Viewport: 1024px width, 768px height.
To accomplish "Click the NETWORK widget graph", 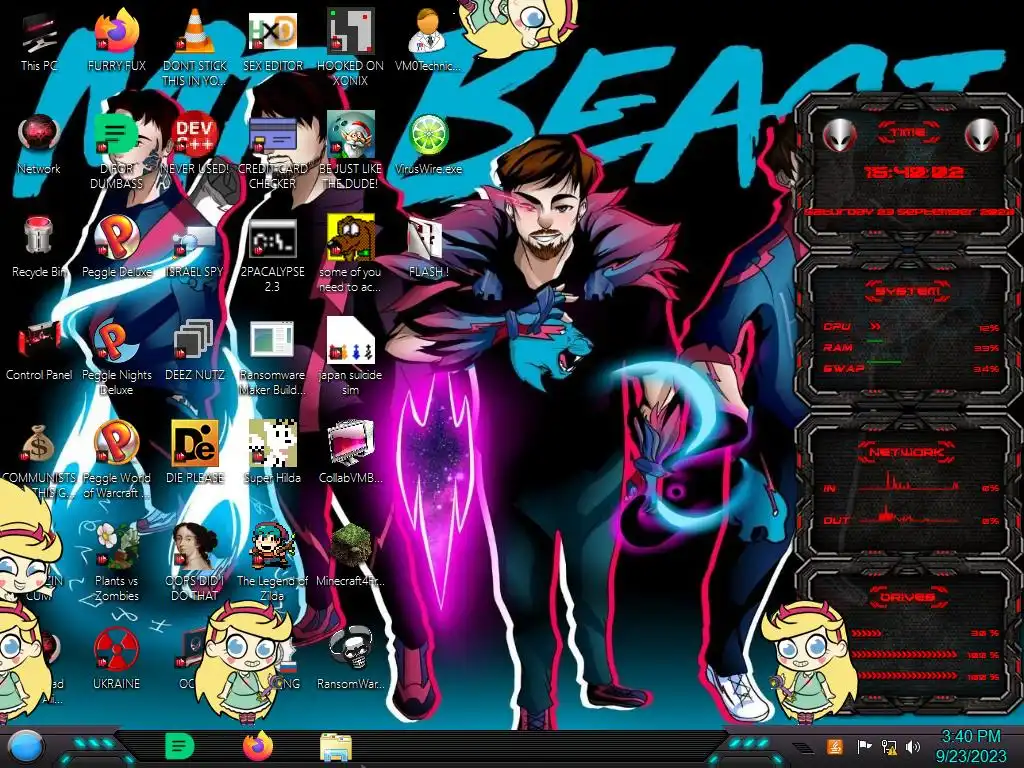I will pyautogui.click(x=909, y=502).
